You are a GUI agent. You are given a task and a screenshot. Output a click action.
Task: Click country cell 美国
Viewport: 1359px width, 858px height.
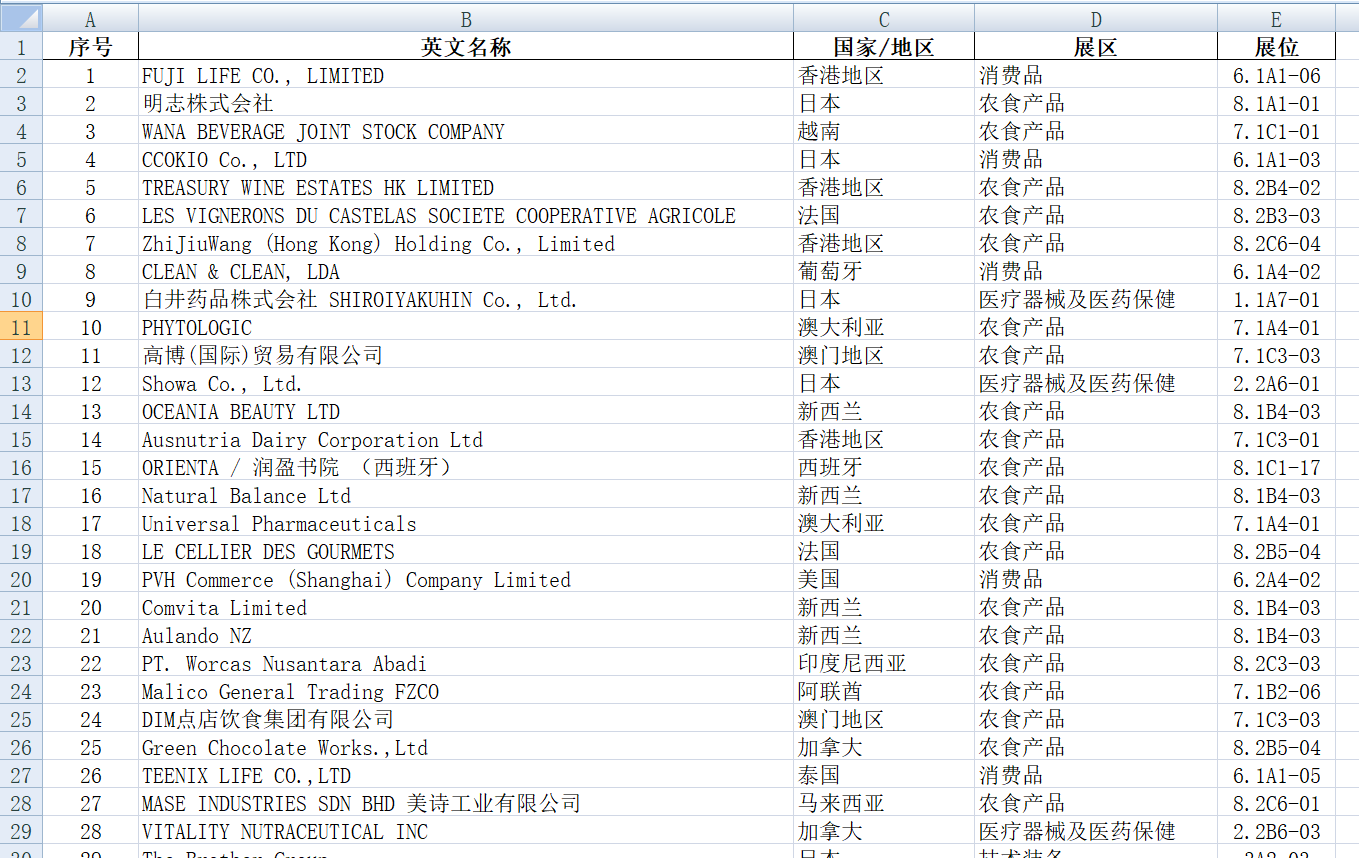pyautogui.click(x=884, y=579)
